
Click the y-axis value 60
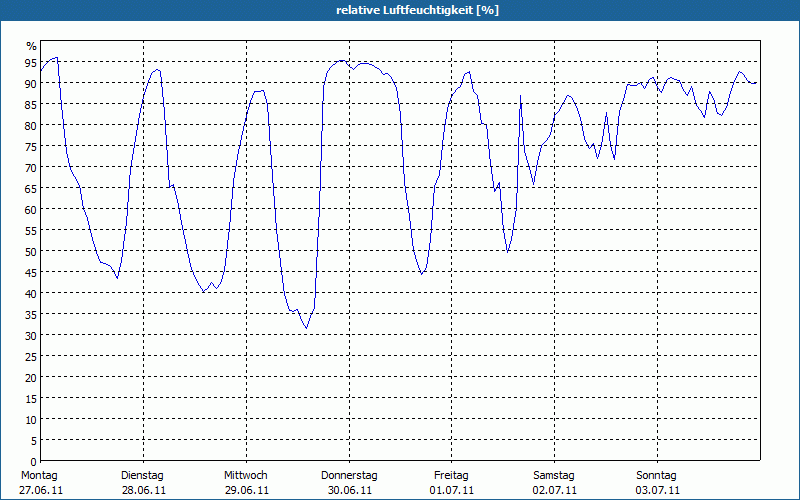click(x=31, y=210)
